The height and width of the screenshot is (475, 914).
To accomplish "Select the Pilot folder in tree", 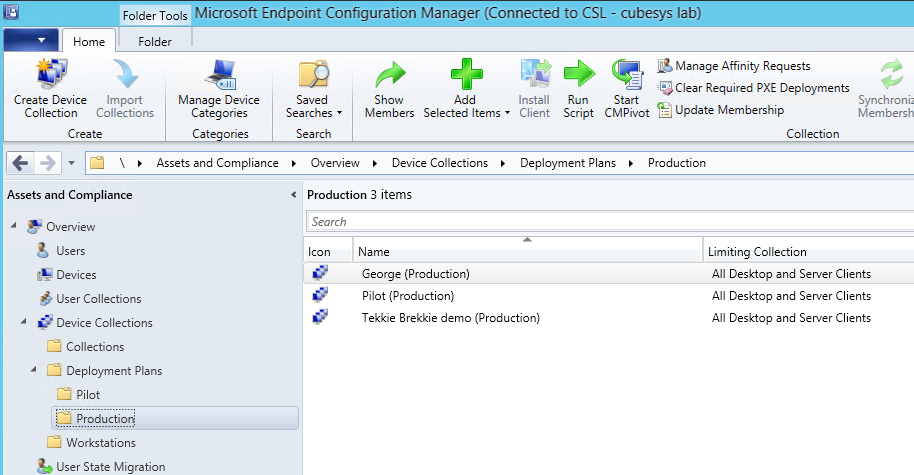I will (x=88, y=395).
